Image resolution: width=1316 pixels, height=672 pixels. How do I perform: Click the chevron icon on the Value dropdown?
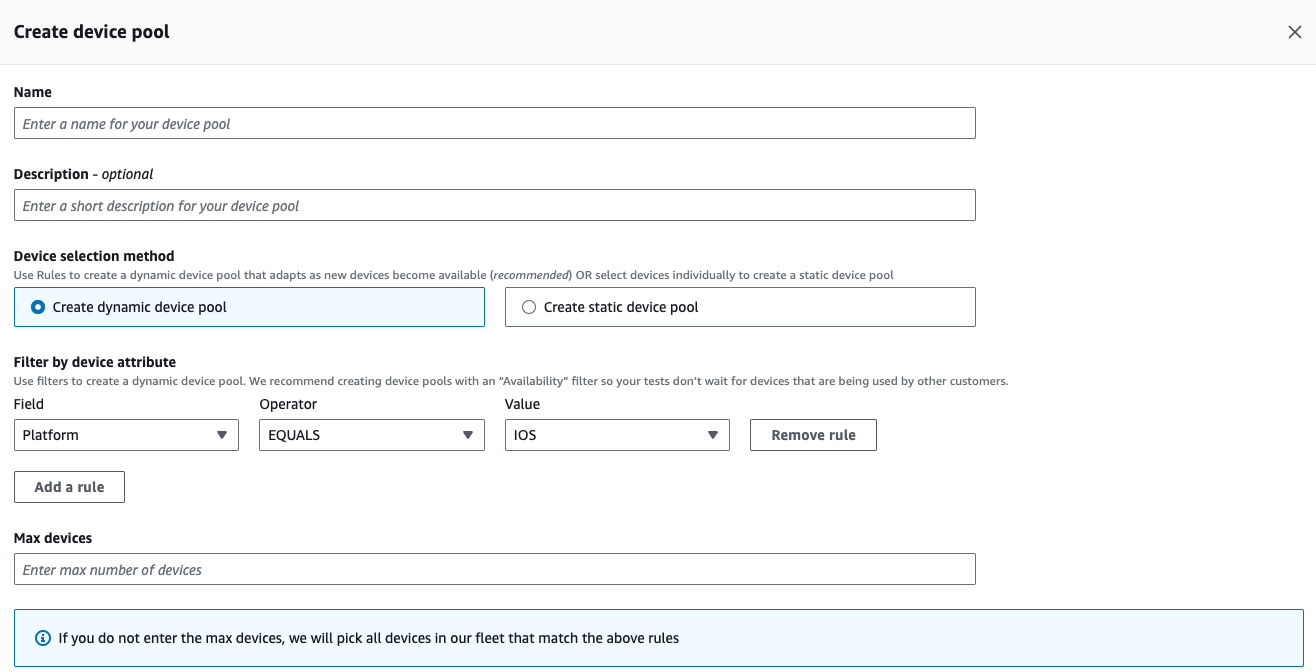coord(713,435)
